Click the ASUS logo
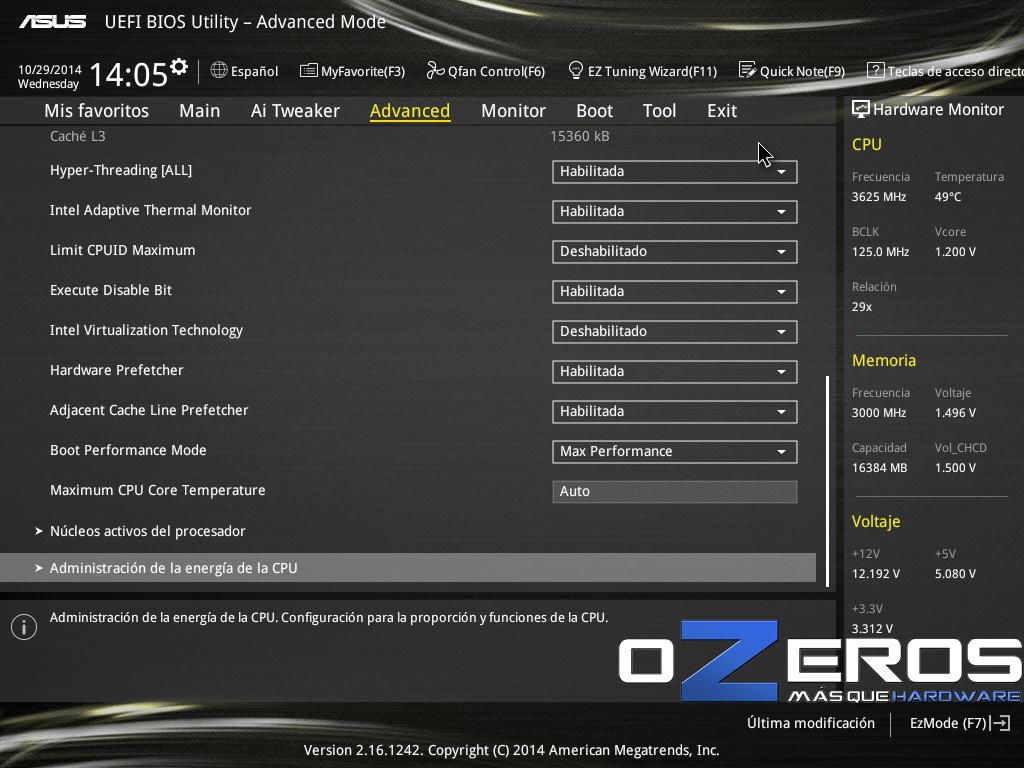This screenshot has width=1024, height=768. coord(52,22)
